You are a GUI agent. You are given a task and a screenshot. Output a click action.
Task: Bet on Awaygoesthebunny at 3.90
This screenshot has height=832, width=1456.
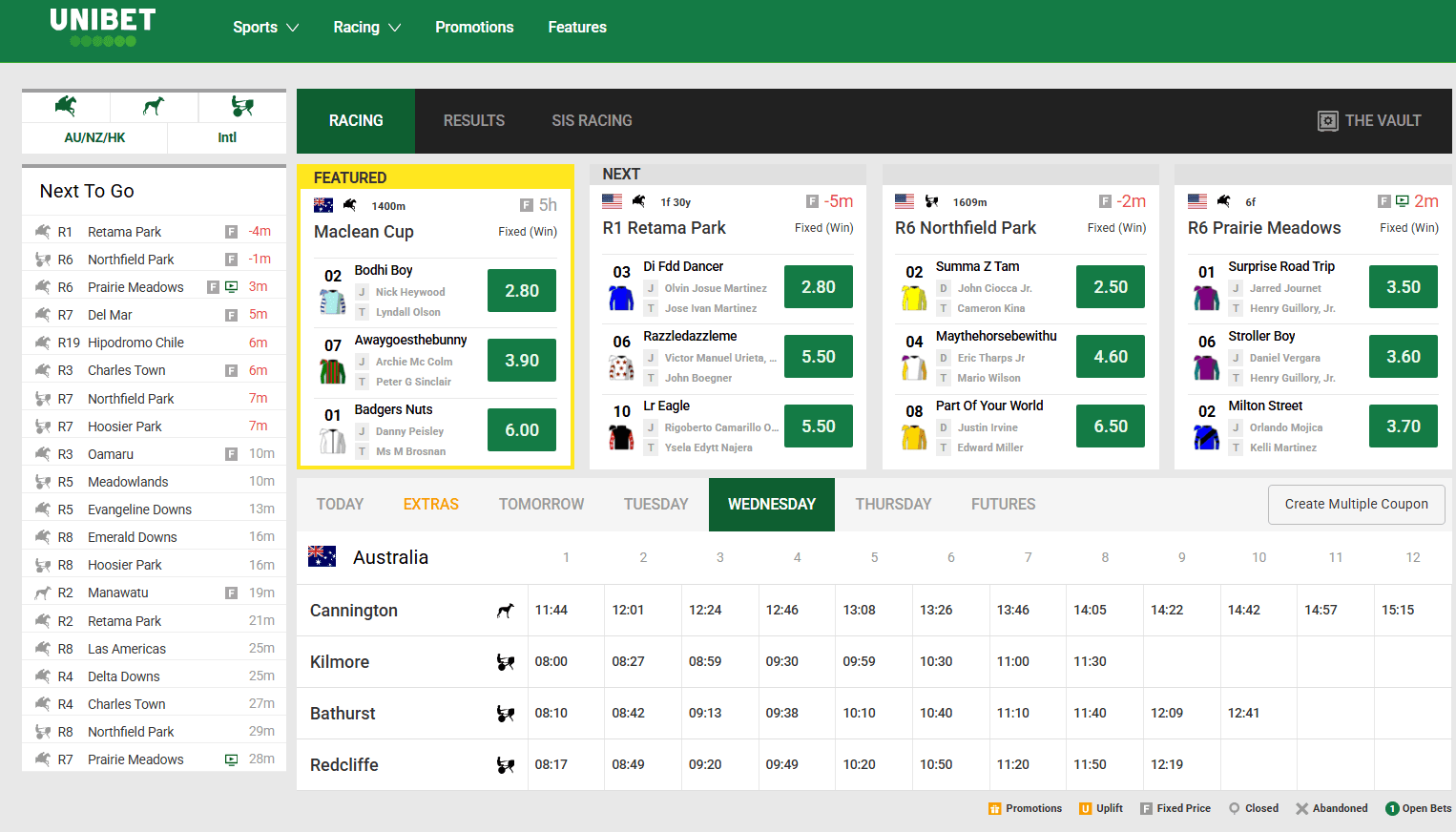point(522,361)
